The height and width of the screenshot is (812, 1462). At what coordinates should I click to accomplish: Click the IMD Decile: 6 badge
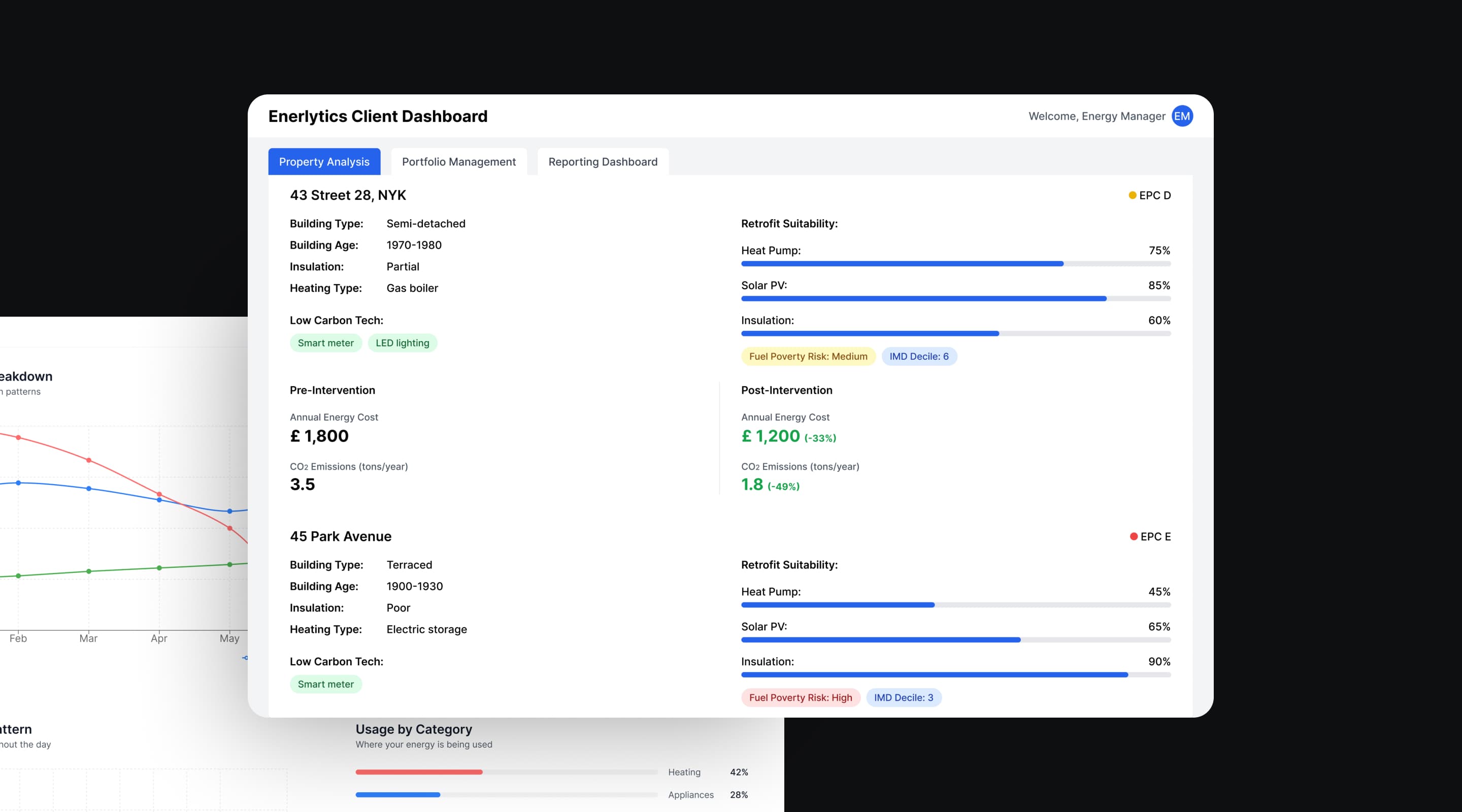918,356
